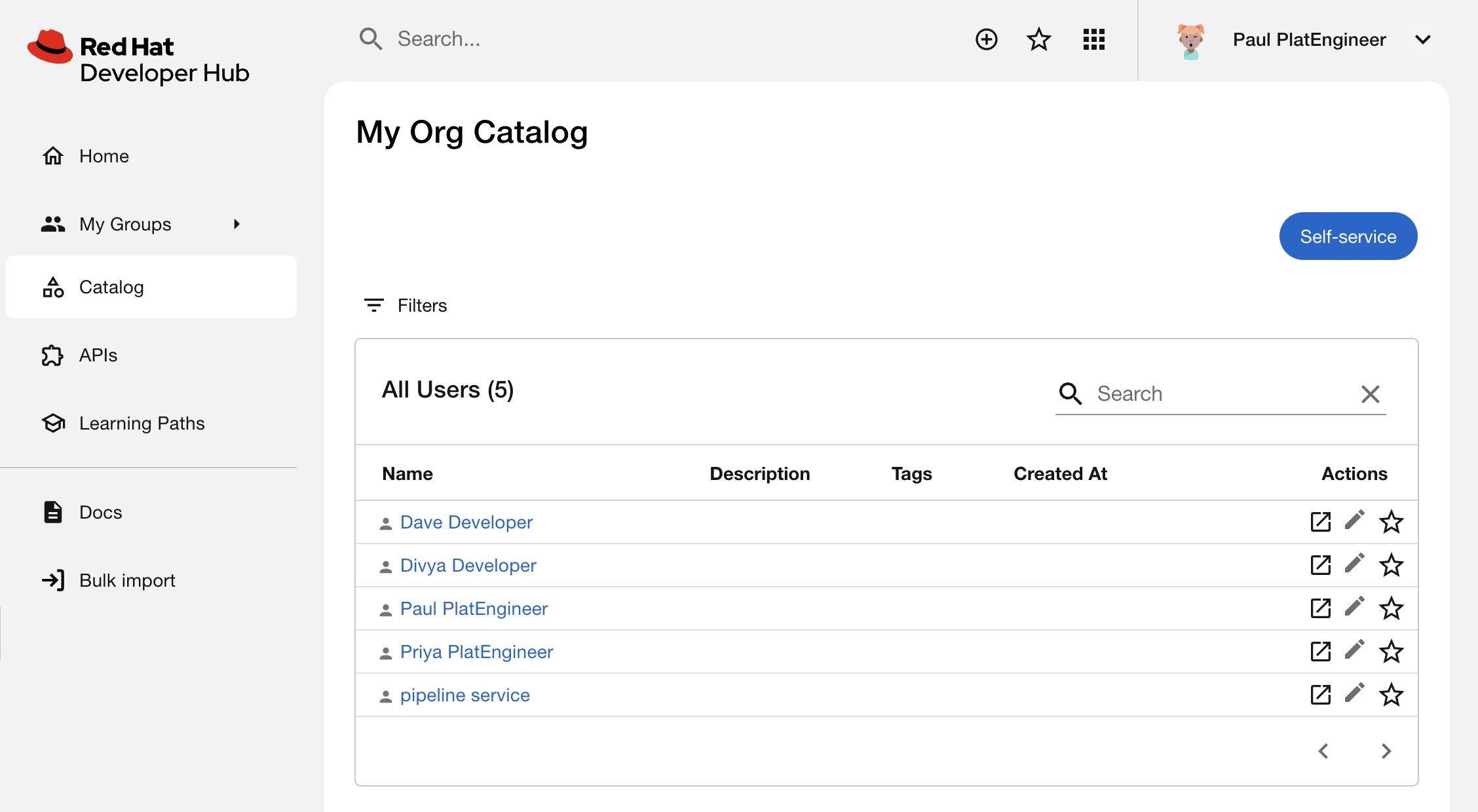Select Catalog in the sidebar

(151, 287)
